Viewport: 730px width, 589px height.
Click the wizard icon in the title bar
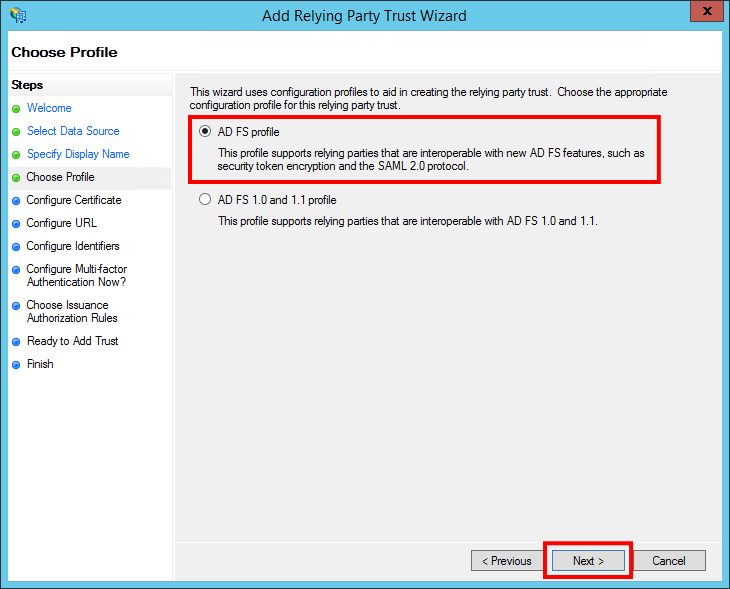[x=18, y=15]
